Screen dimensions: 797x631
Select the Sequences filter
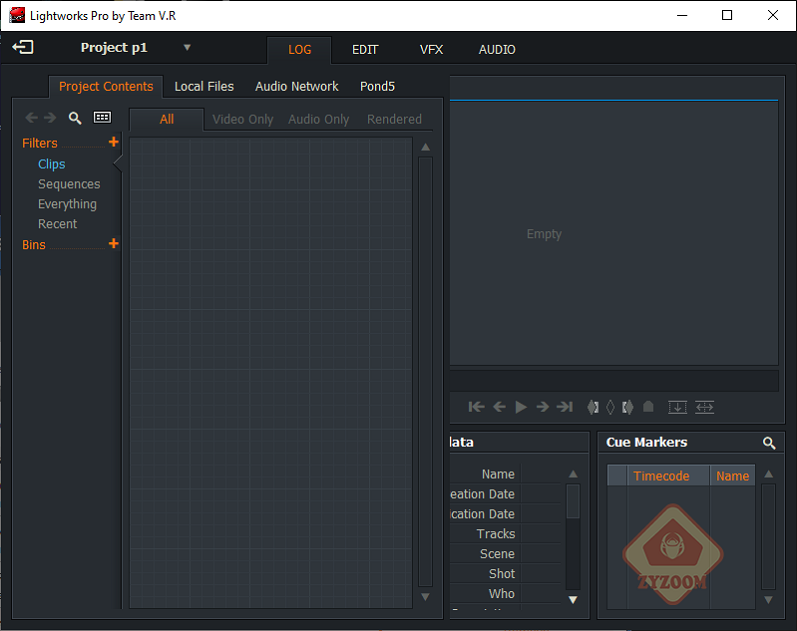pyautogui.click(x=69, y=184)
